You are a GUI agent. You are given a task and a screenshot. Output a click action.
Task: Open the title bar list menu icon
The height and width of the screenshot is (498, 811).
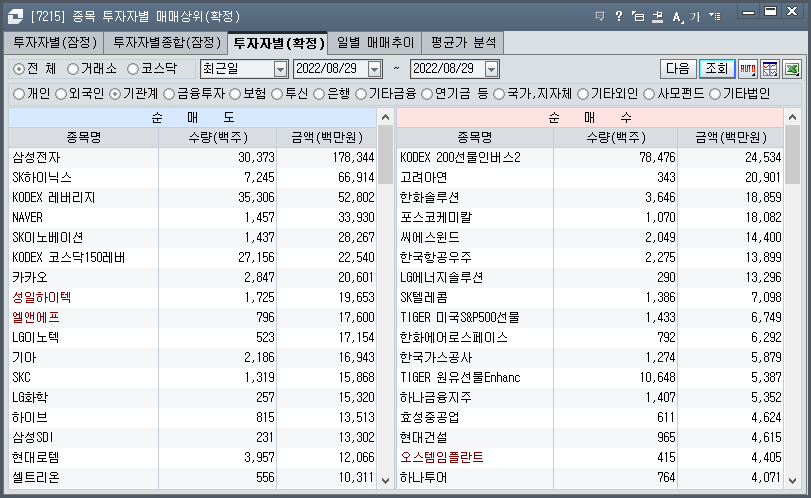pyautogui.click(x=715, y=17)
